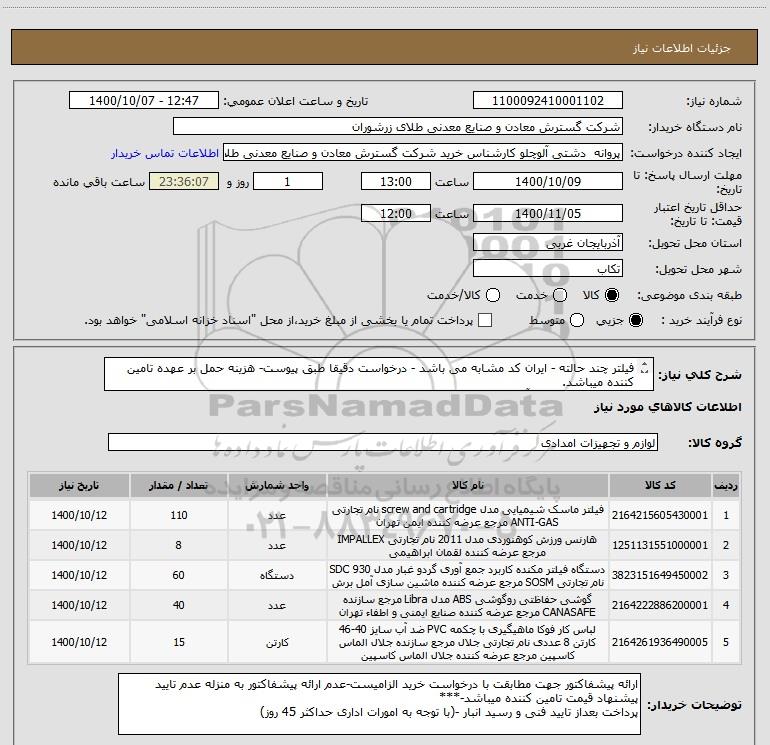Toggle Islamic treasury bonds payment checkbox

[485, 320]
